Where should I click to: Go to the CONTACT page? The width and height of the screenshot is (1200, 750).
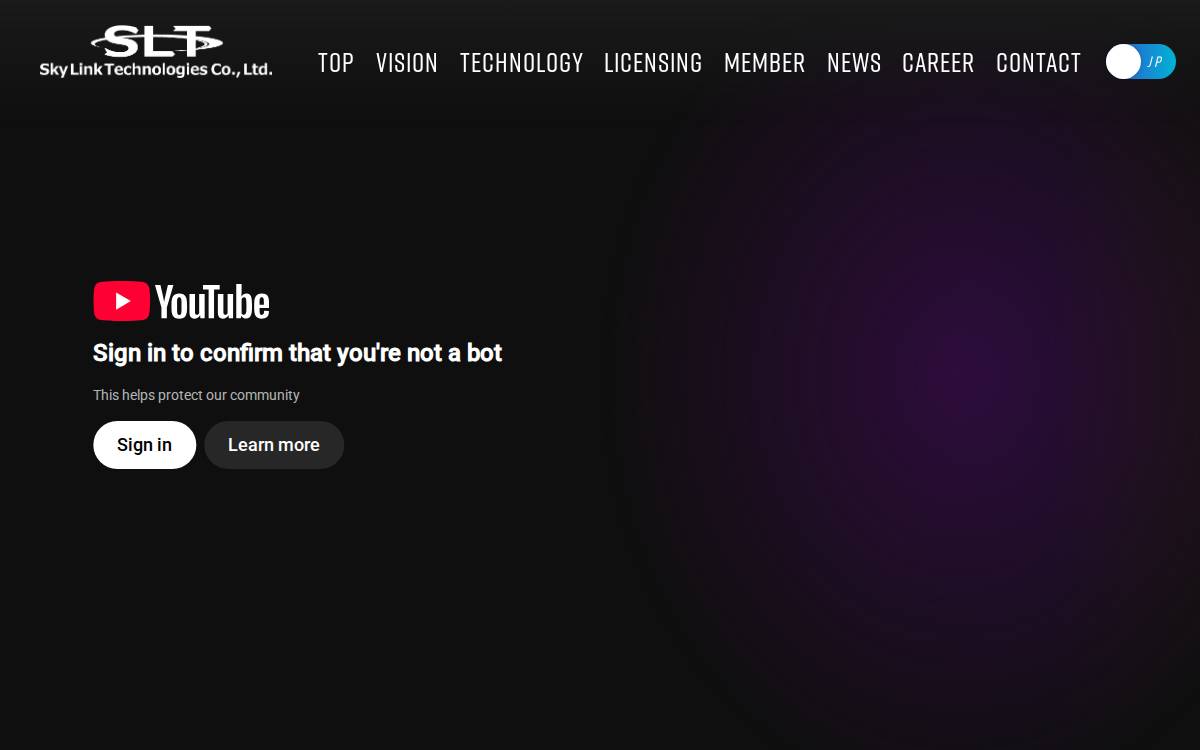1039,63
